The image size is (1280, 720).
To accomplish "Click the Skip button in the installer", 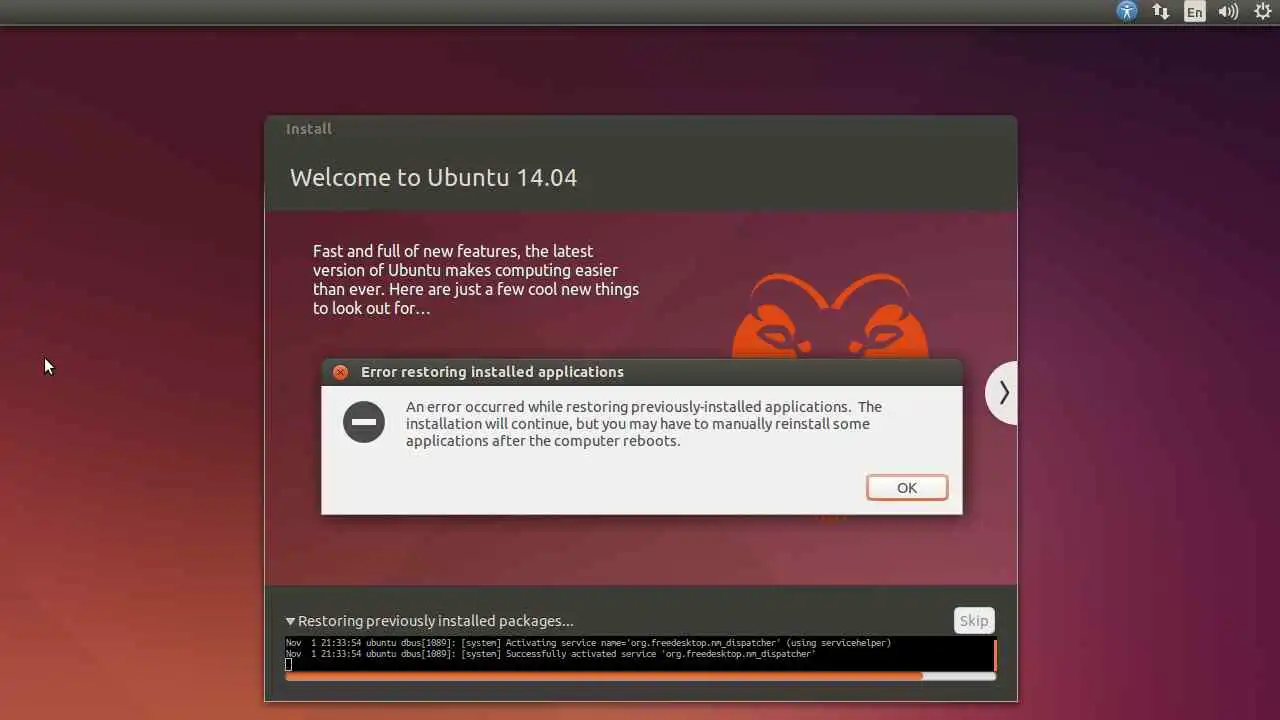I will pyautogui.click(x=974, y=620).
